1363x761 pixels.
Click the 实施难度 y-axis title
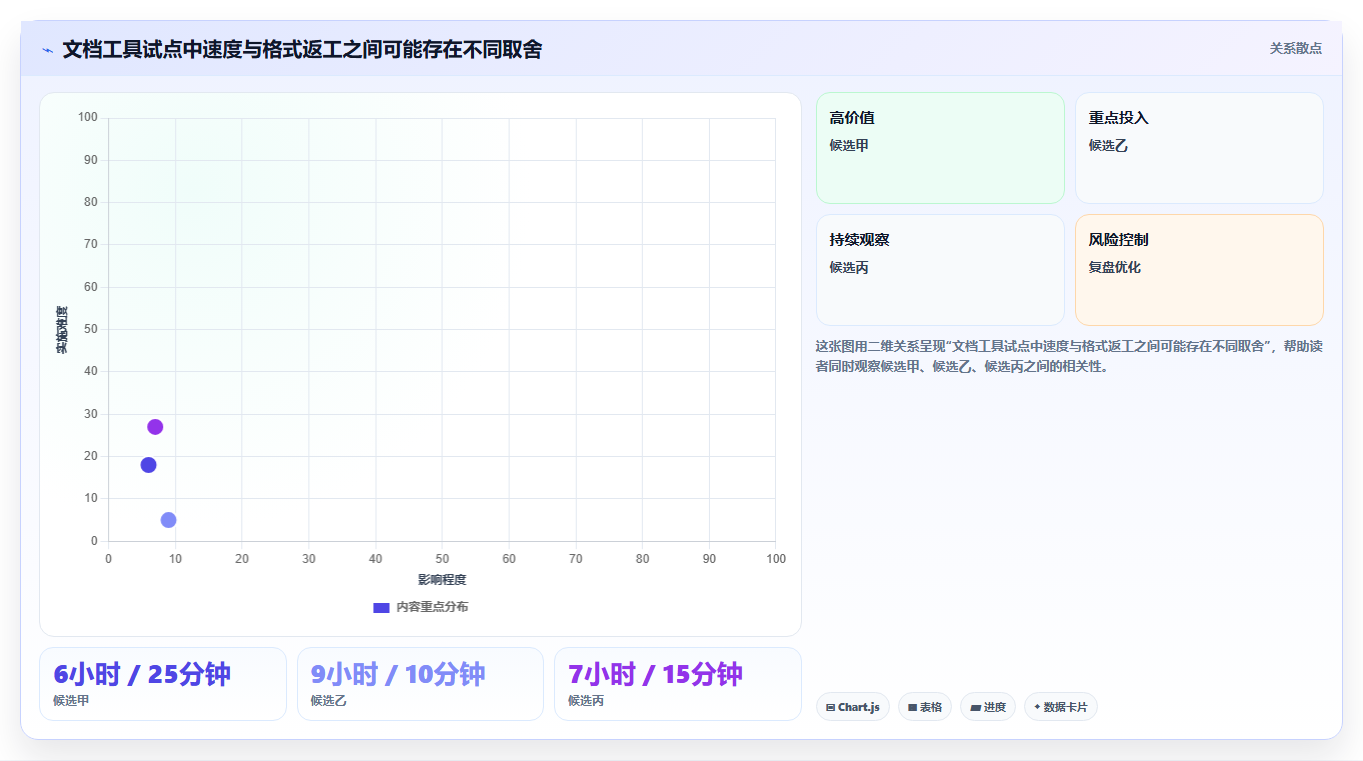click(x=62, y=330)
